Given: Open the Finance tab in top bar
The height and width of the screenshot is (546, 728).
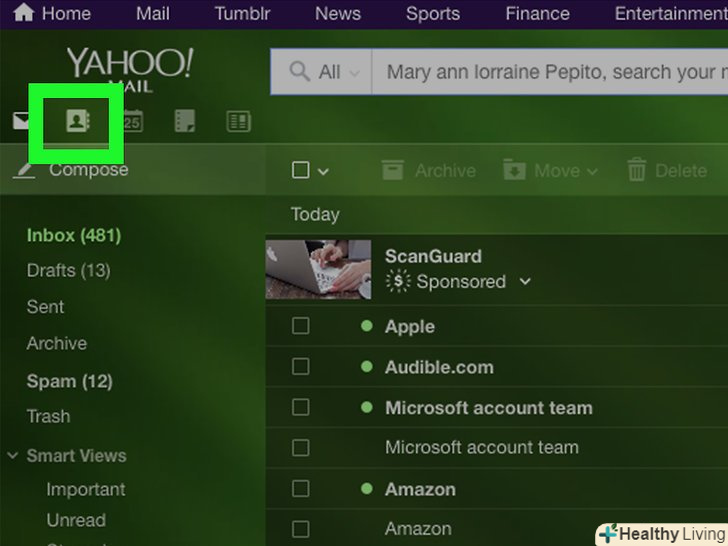Looking at the screenshot, I should click(538, 13).
